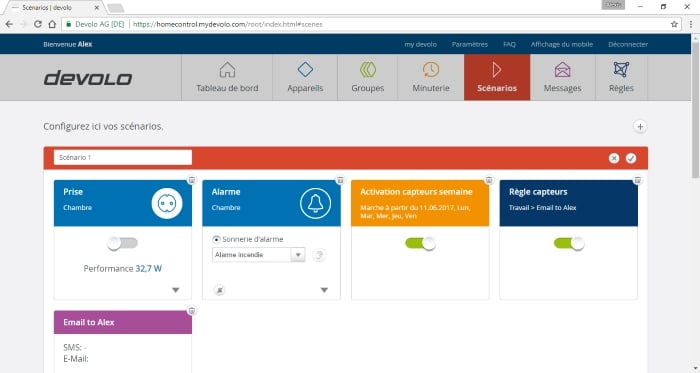Click the Alarme bell icon
This screenshot has width=700, height=373.
[316, 203]
